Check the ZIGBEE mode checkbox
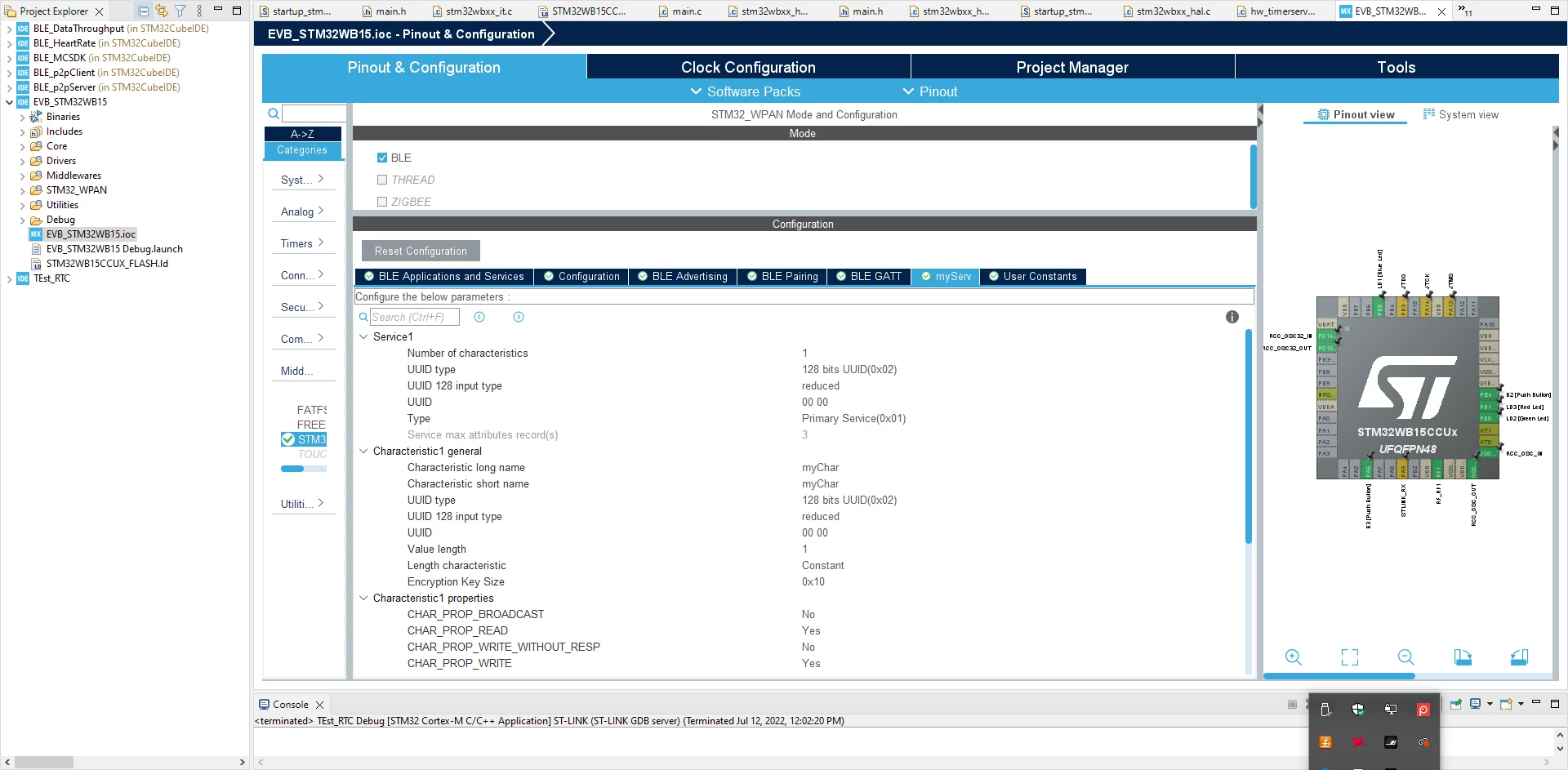Image resolution: width=1568 pixels, height=770 pixels. click(382, 202)
